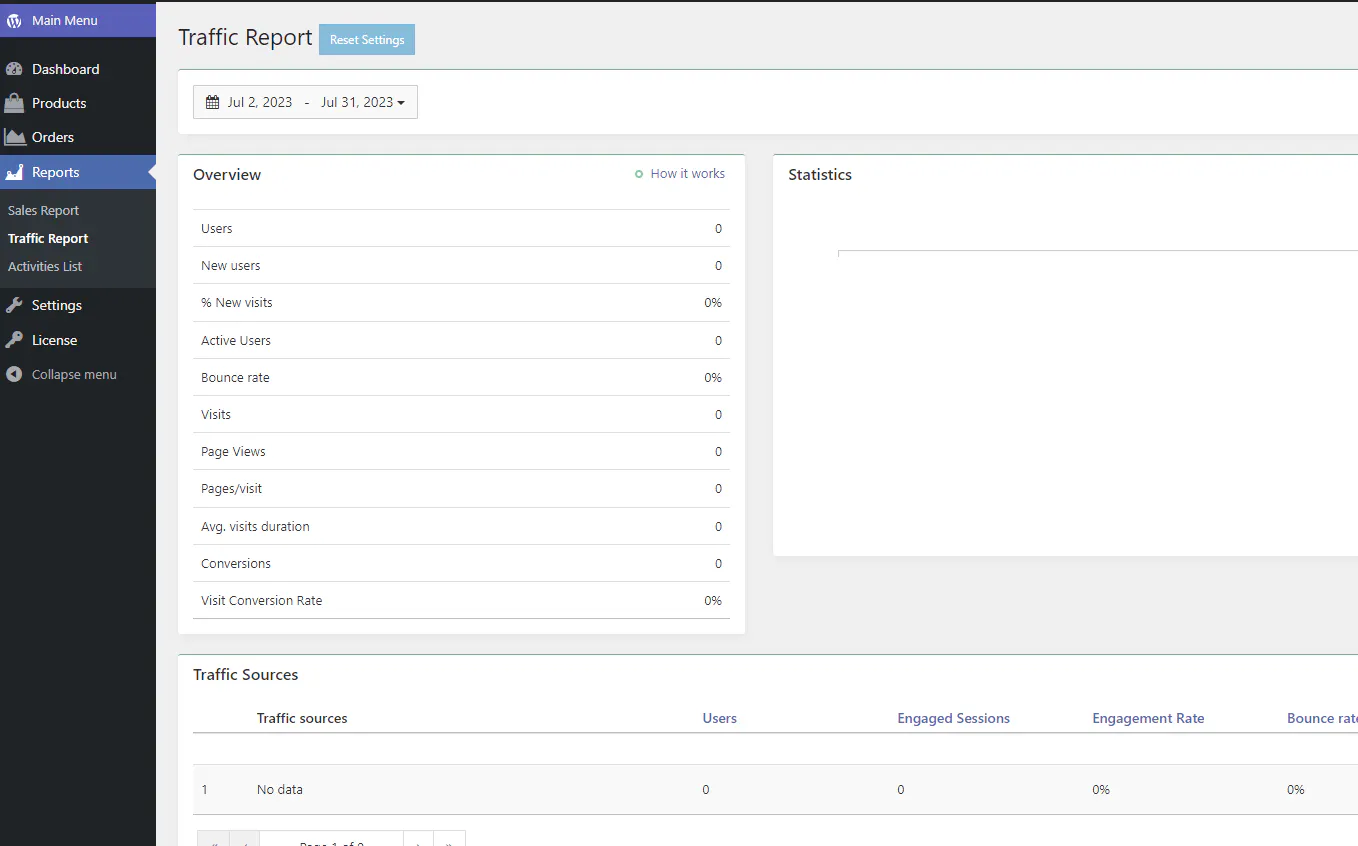Open the Activities List report
The width and height of the screenshot is (1358, 846).
coord(45,266)
